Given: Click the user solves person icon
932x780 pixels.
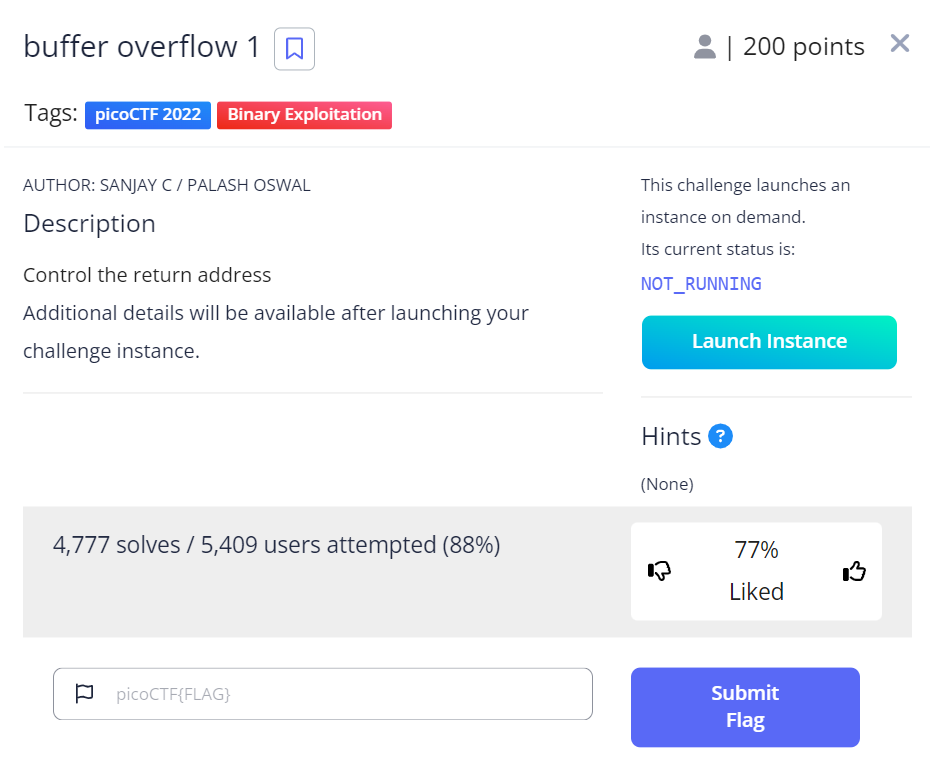Looking at the screenshot, I should 705,47.
